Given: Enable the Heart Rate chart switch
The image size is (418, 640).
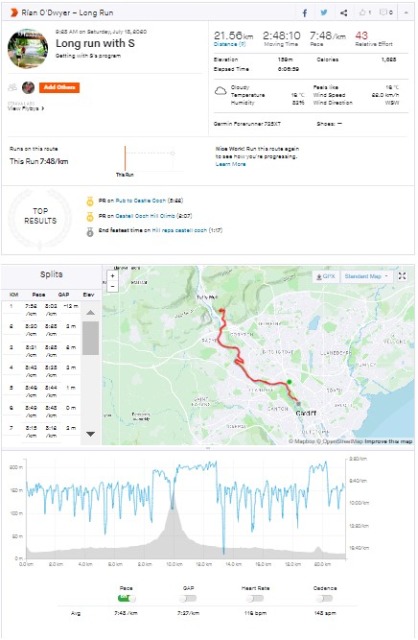Looking at the screenshot, I should pos(255,598).
